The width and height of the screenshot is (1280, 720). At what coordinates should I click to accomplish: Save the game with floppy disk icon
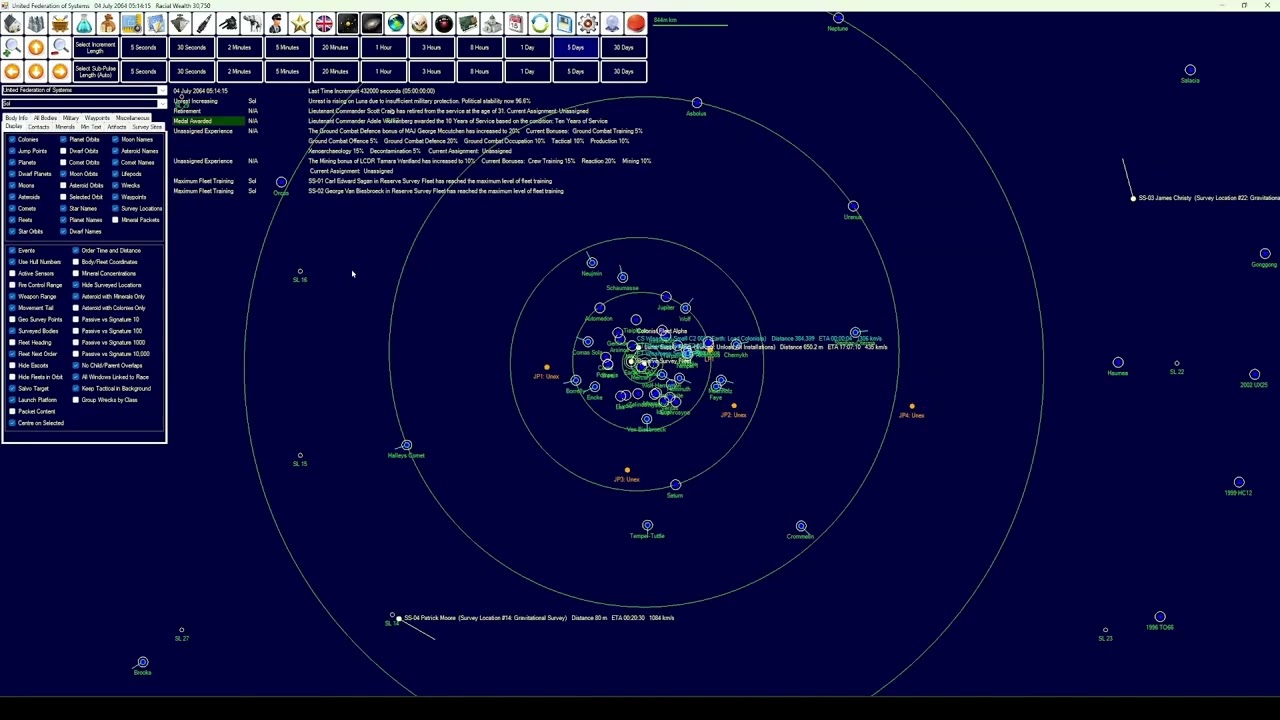point(564,23)
